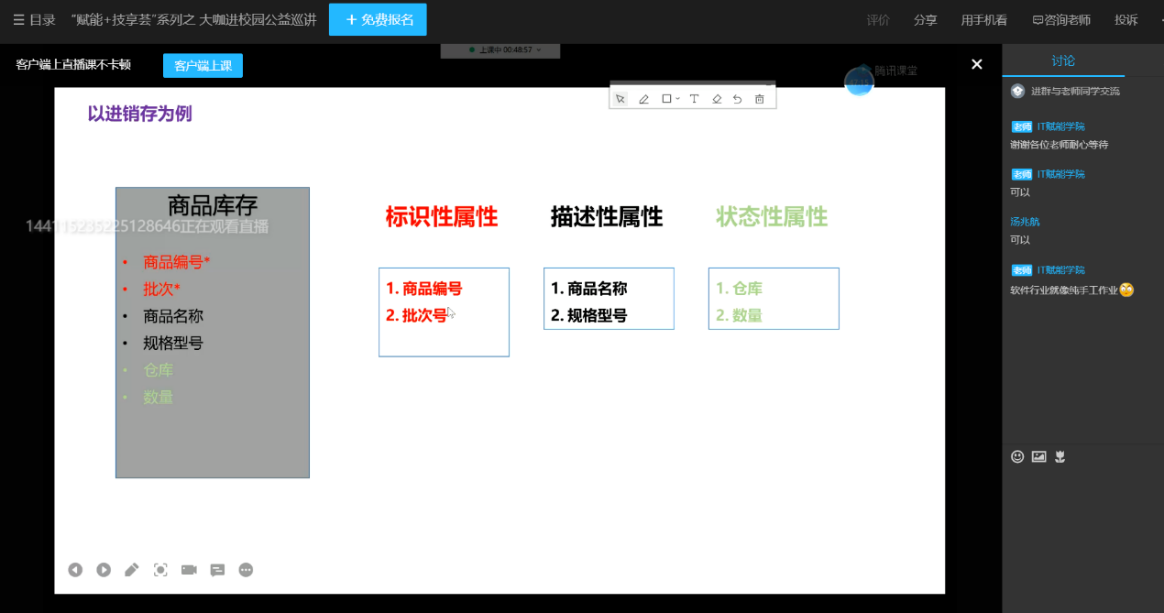Switch to the 讨论 tab

1063,61
